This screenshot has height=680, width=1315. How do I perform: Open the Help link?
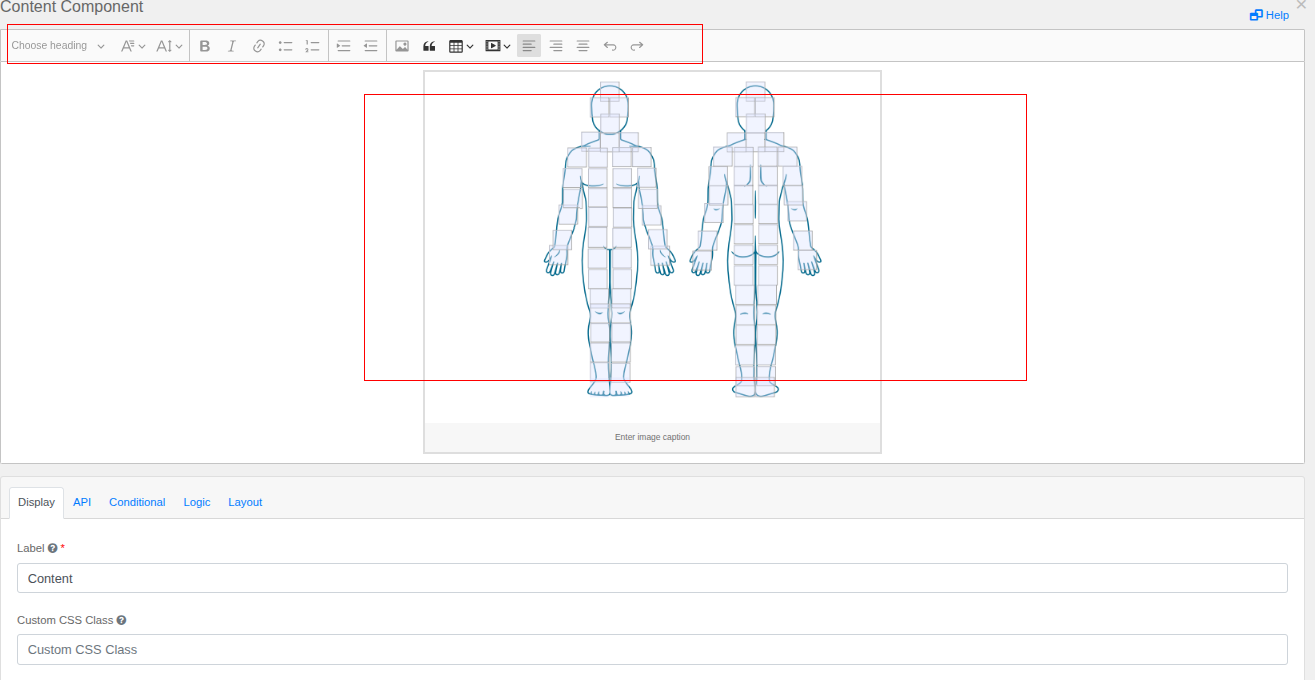(1270, 15)
